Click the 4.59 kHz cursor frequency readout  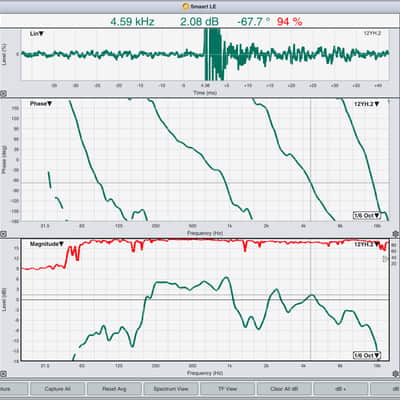(x=132, y=22)
